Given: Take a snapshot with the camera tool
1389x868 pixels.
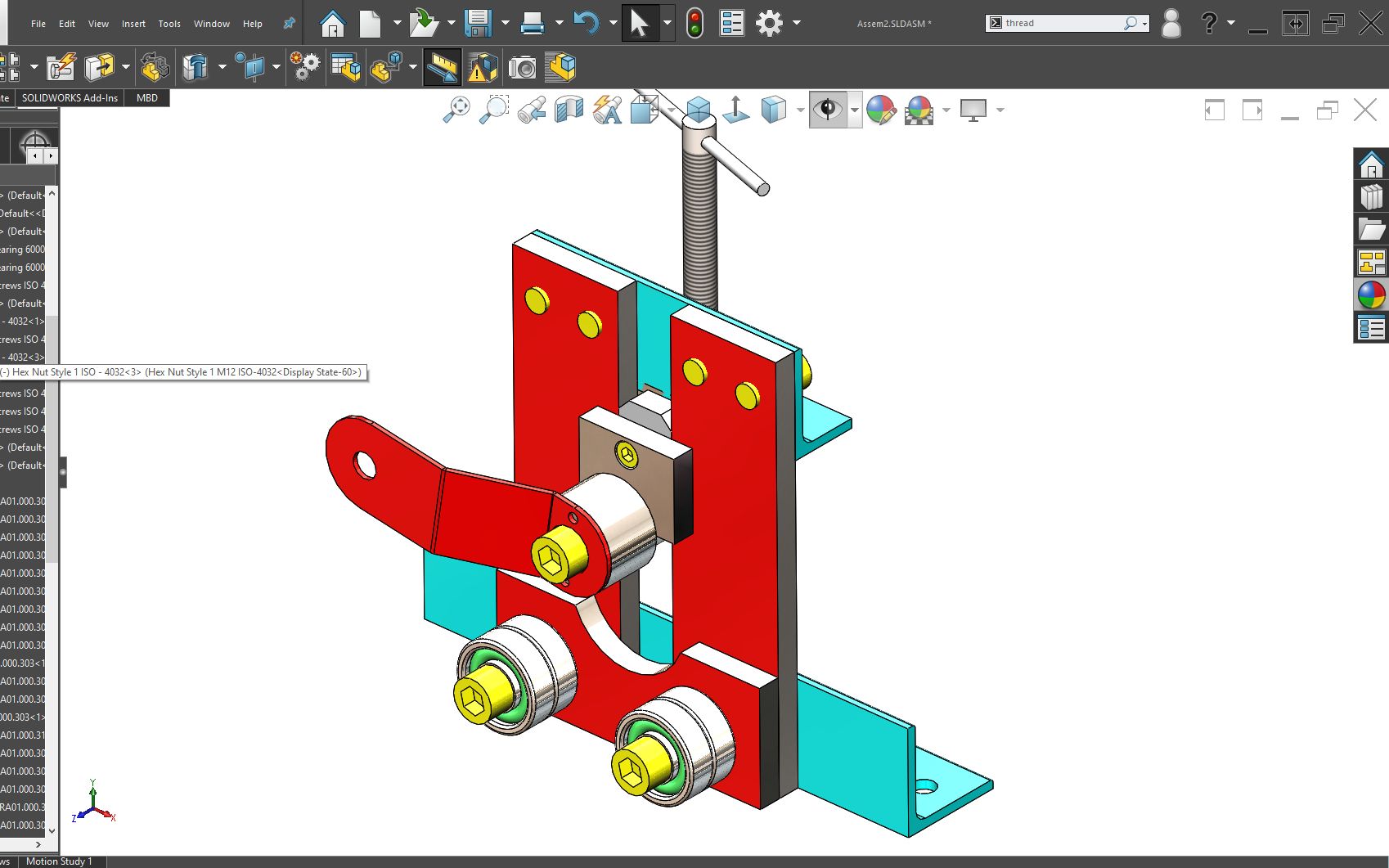Looking at the screenshot, I should (x=524, y=66).
